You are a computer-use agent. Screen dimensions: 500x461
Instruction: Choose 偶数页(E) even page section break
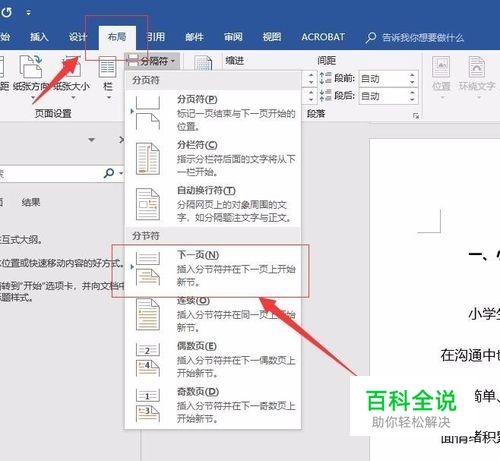point(213,359)
